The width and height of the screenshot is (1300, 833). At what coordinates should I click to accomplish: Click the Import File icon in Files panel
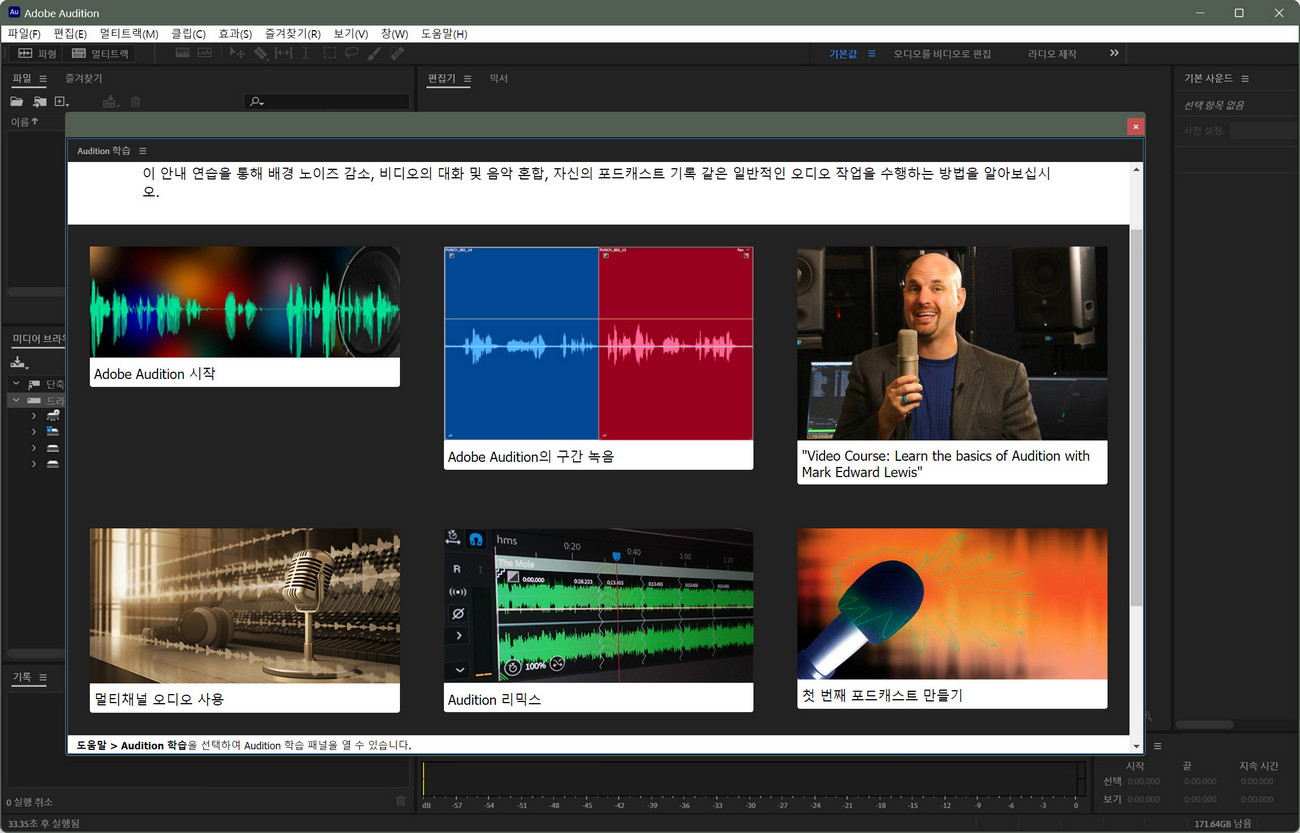tap(40, 101)
